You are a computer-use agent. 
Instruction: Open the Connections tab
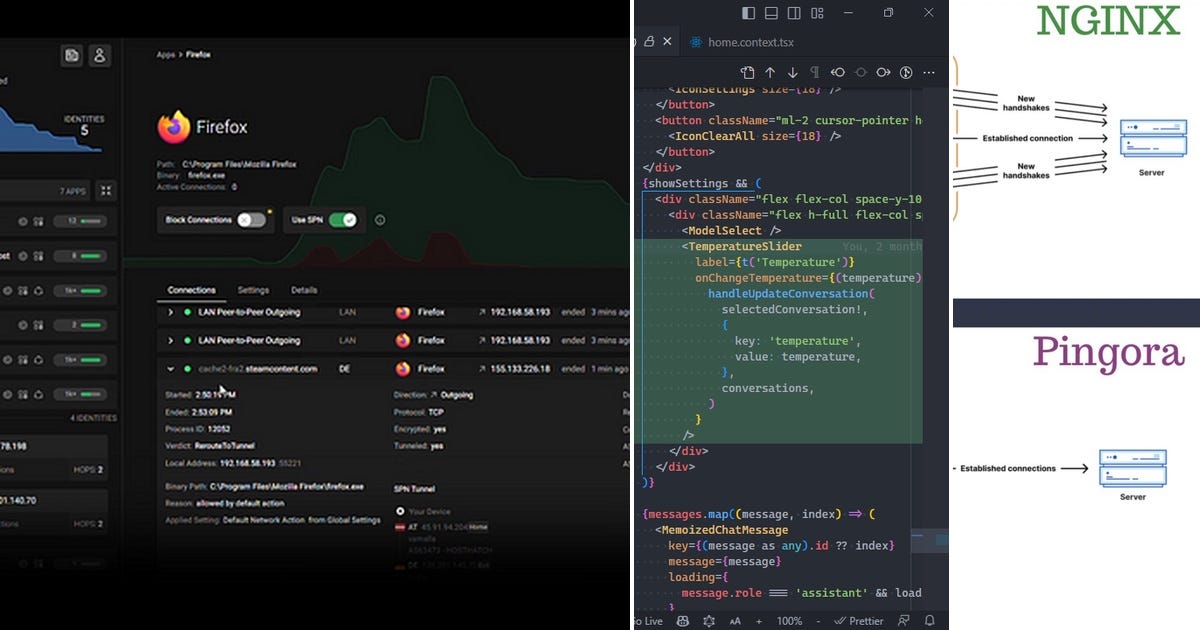(191, 290)
